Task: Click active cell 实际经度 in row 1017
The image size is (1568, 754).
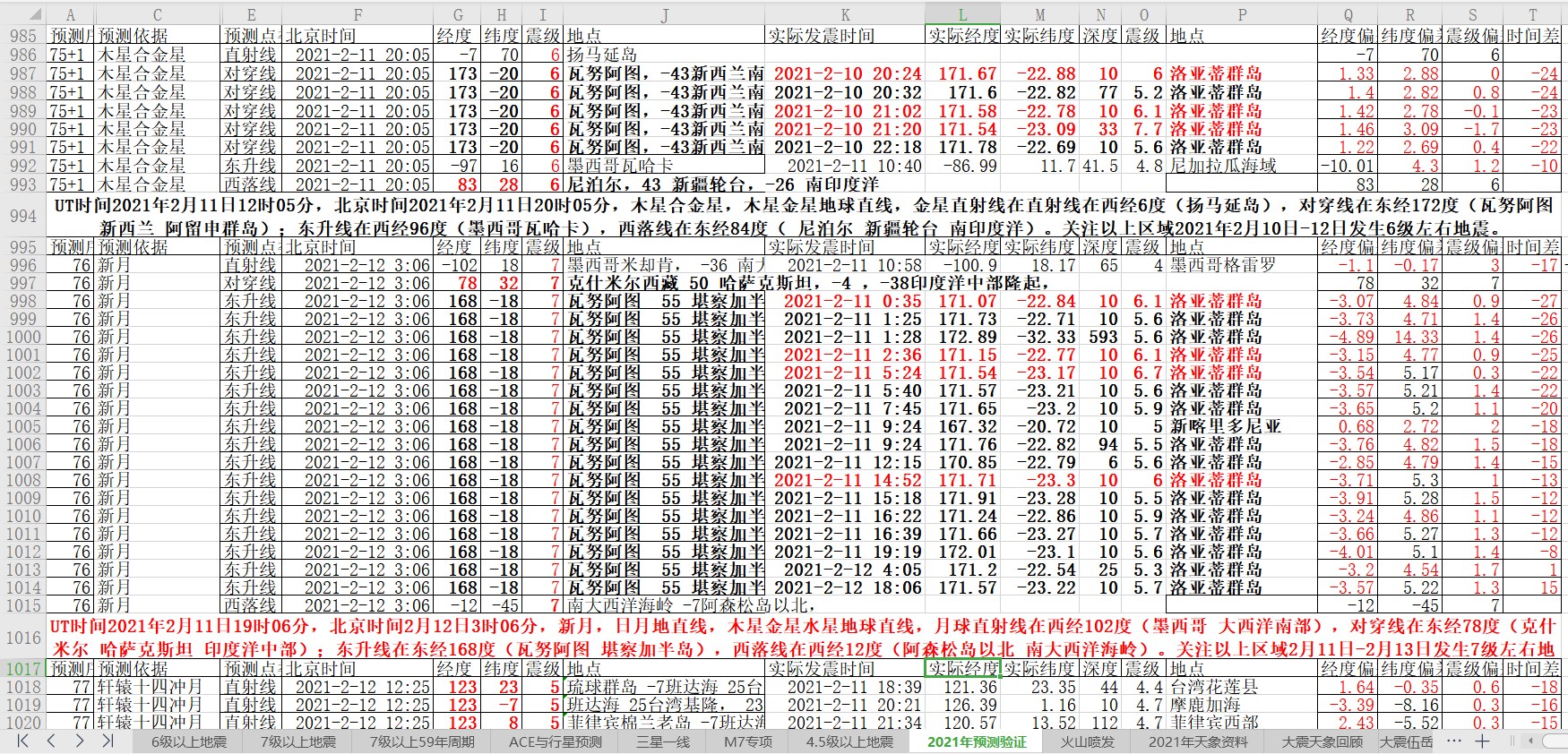Action: pyautogui.click(x=962, y=669)
